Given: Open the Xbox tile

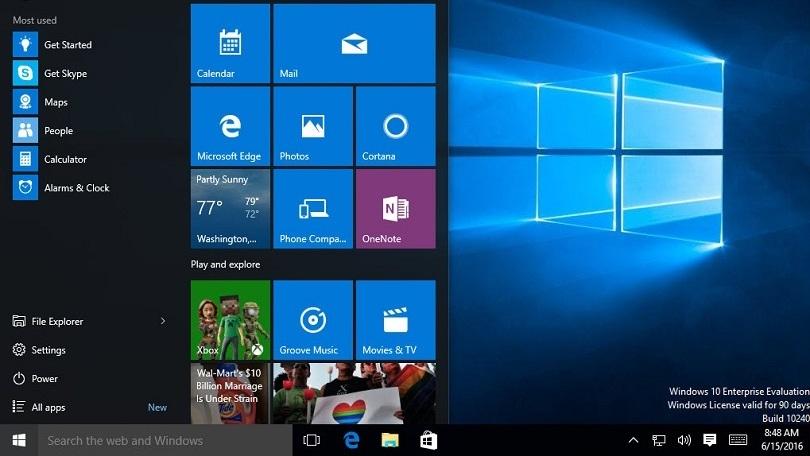Looking at the screenshot, I should click(230, 320).
